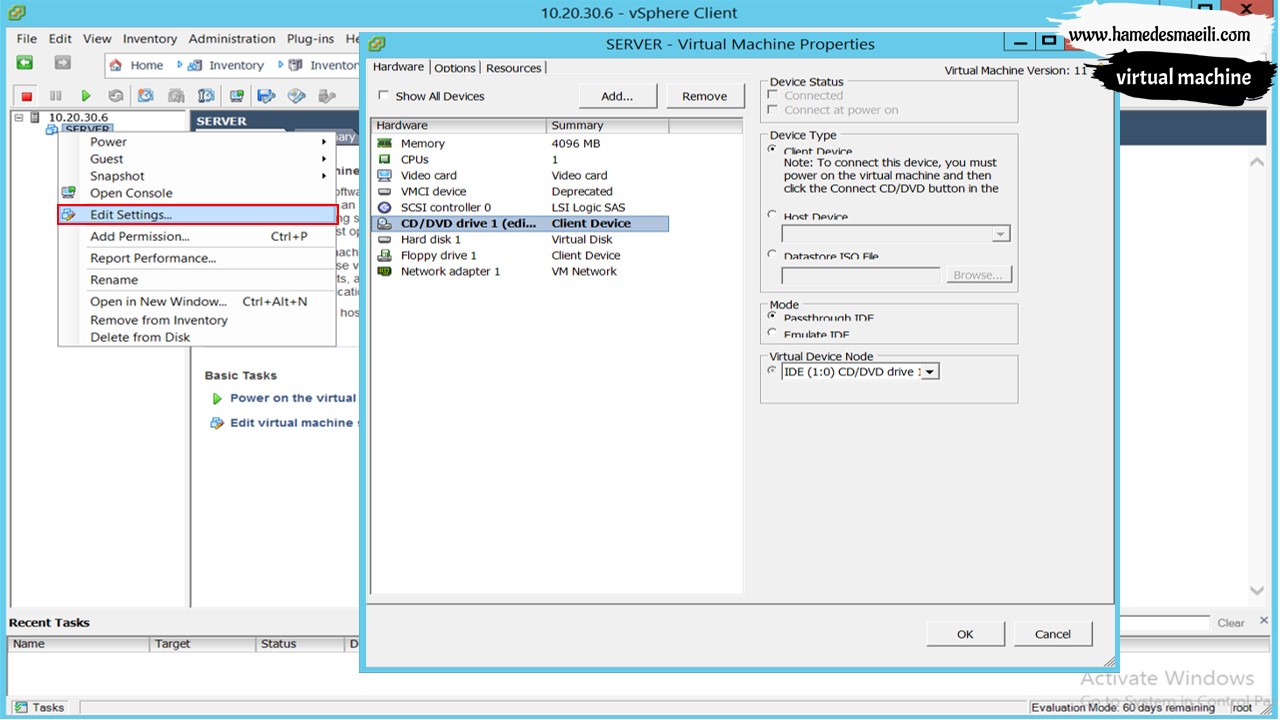Select the Host Device radio button

[x=772, y=214]
